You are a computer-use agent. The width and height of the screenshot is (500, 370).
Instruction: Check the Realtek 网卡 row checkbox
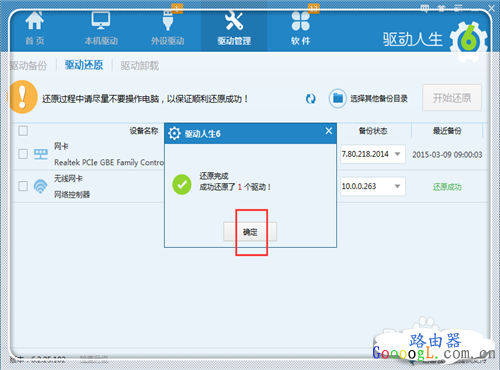[23, 154]
